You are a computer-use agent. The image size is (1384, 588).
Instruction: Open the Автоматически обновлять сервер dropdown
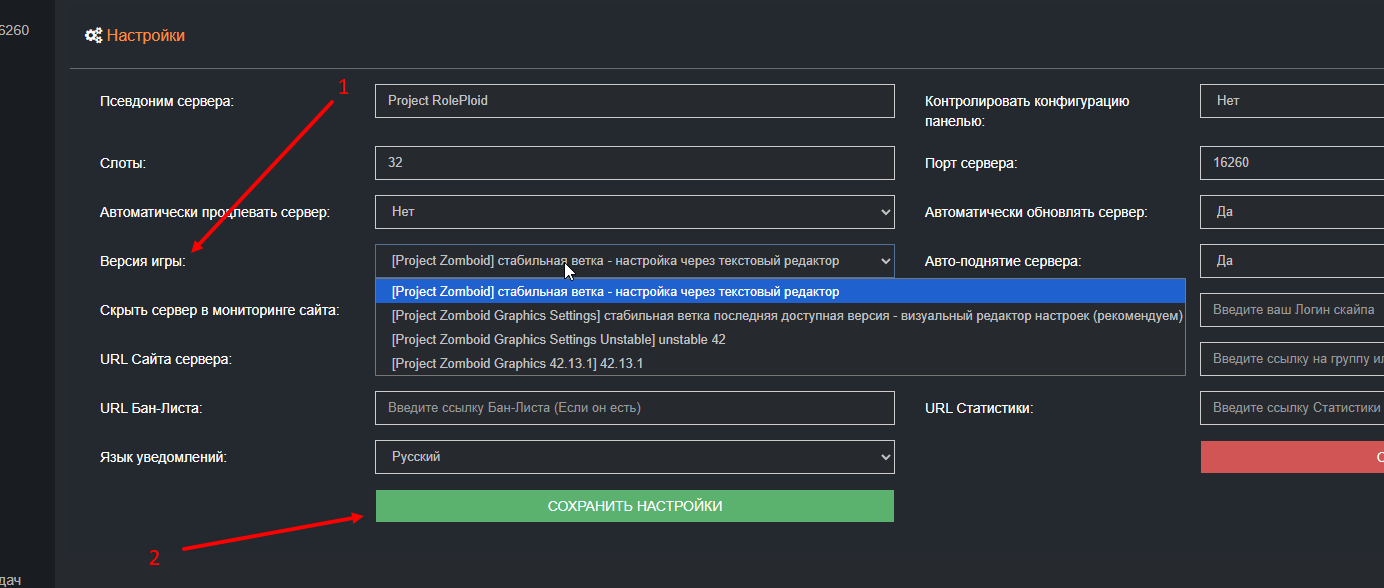(1290, 212)
